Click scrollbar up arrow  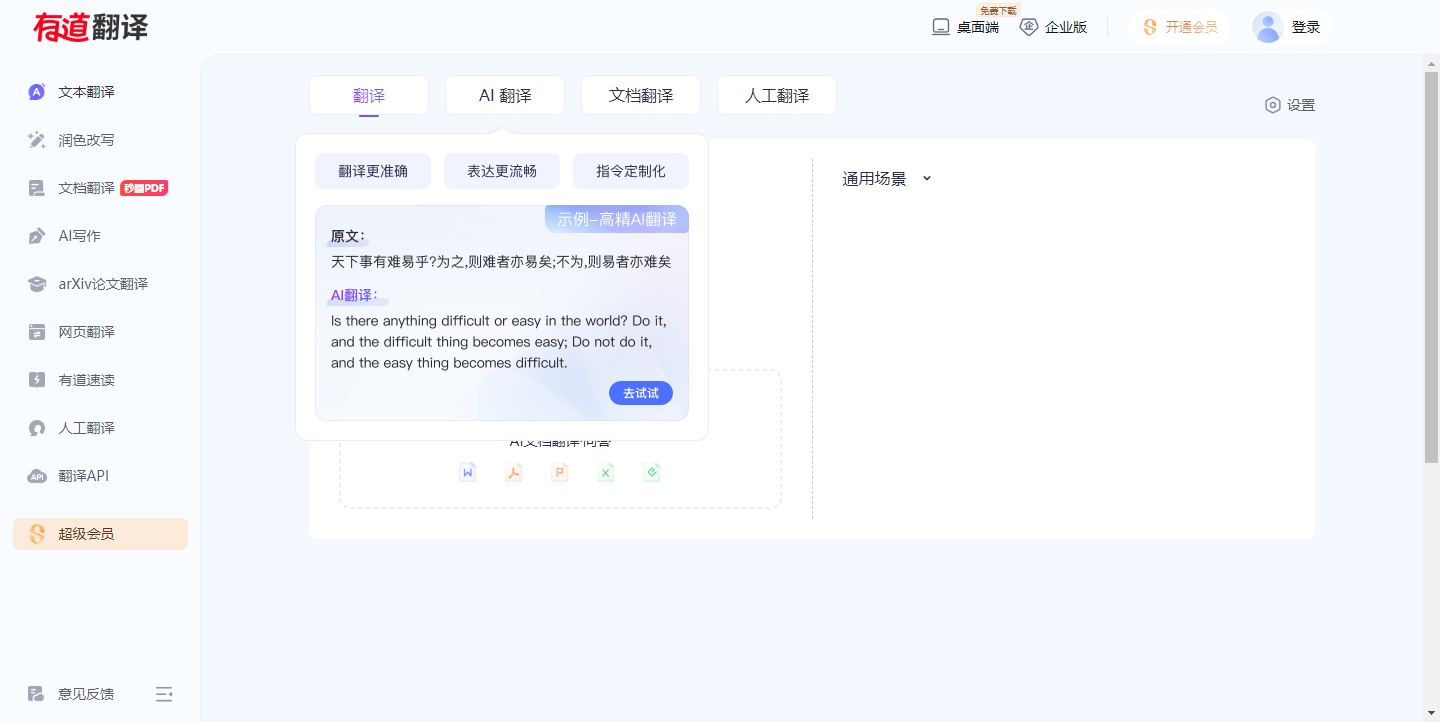(x=1431, y=63)
